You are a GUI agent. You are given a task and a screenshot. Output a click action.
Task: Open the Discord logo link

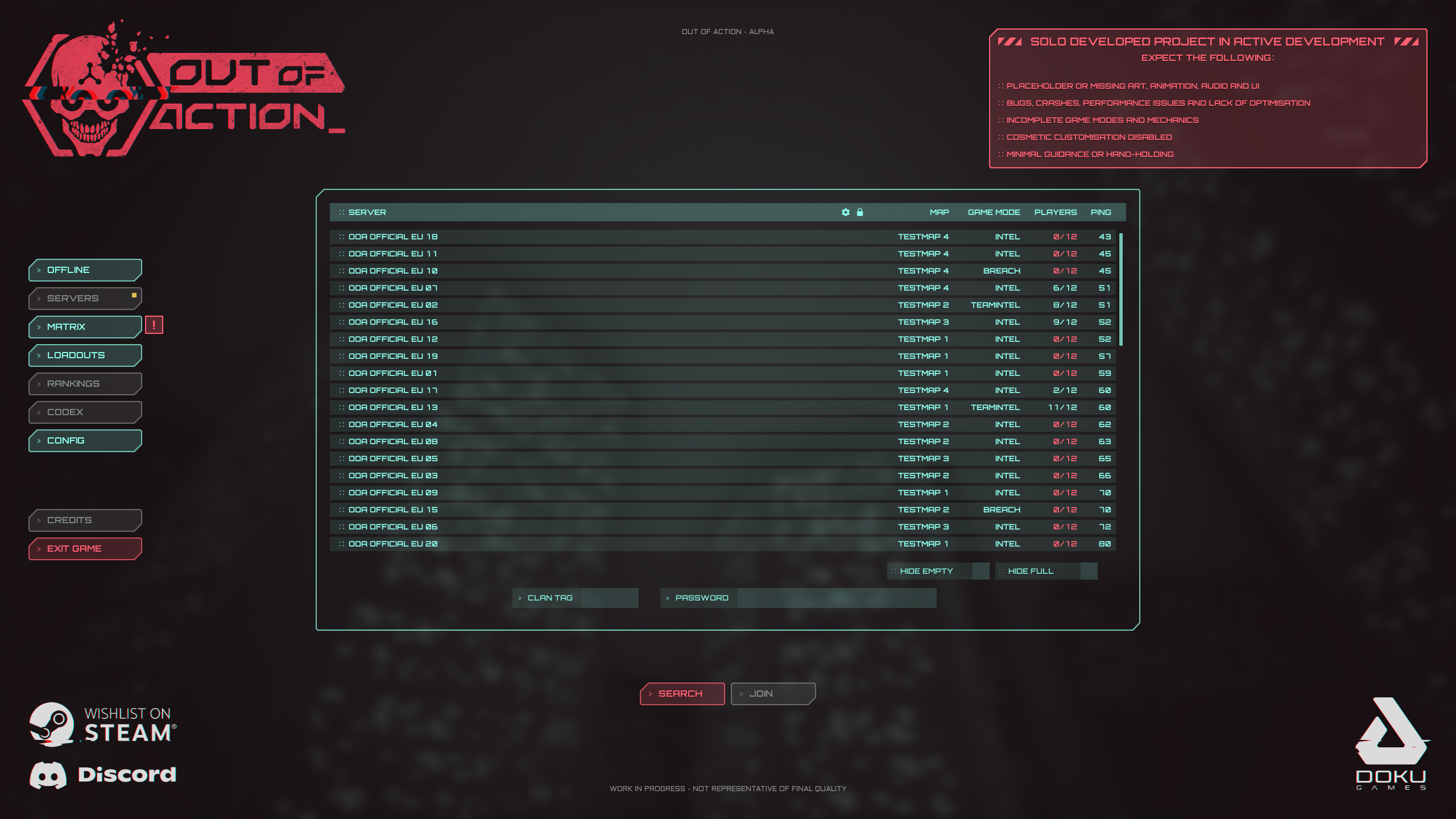pyautogui.click(x=102, y=775)
